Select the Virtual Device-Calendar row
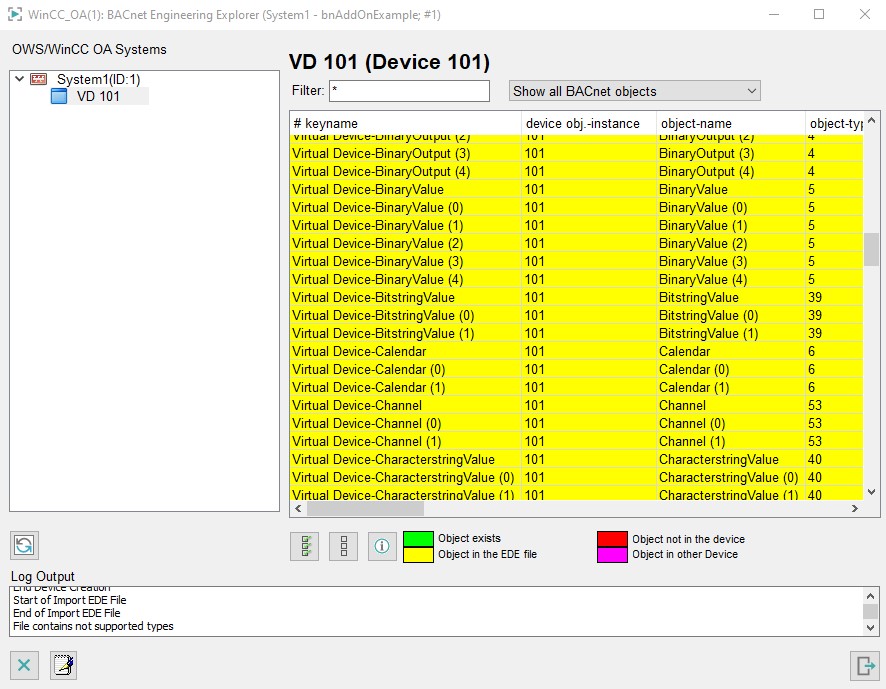This screenshot has width=886, height=689. pyautogui.click(x=405, y=352)
